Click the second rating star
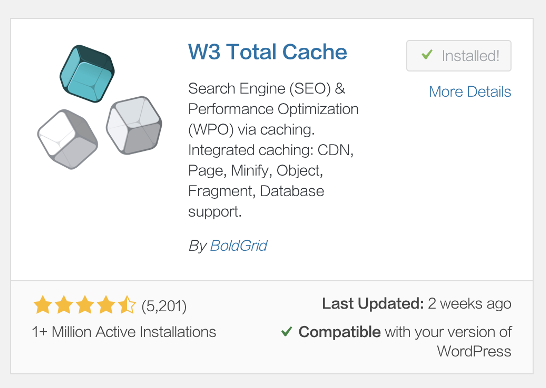The width and height of the screenshot is (546, 388). click(x=64, y=305)
